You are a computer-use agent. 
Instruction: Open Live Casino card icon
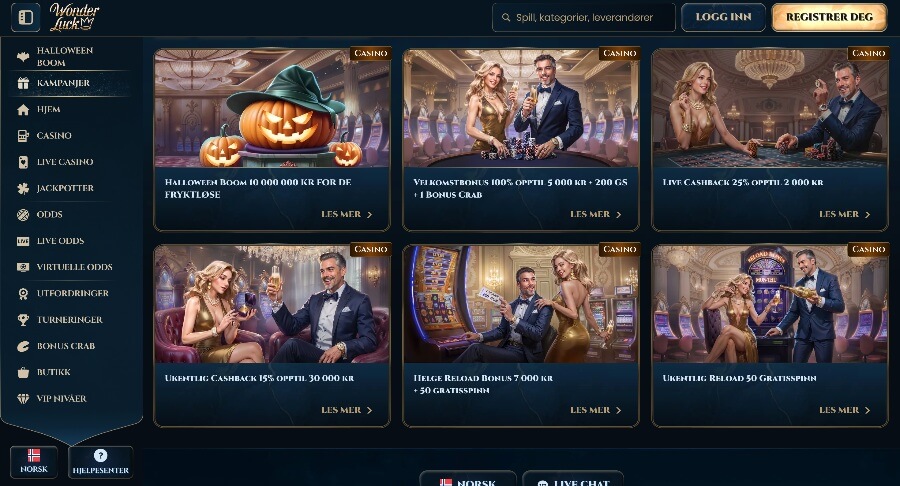[23, 162]
